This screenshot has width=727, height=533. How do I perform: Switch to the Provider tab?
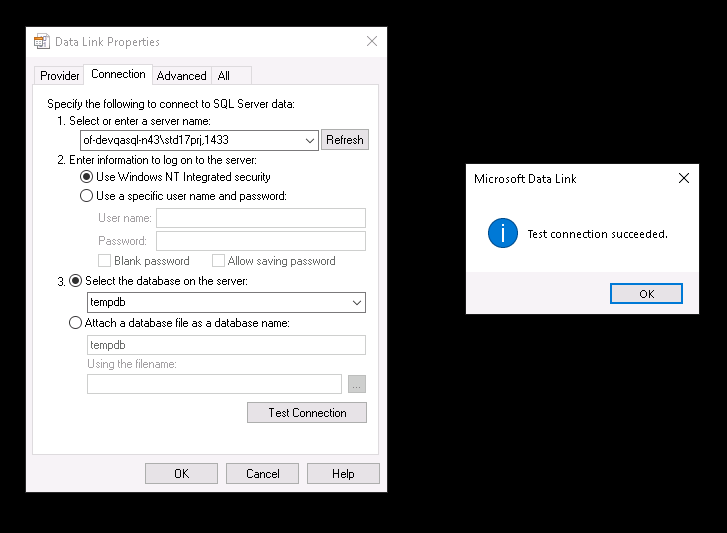click(x=59, y=76)
